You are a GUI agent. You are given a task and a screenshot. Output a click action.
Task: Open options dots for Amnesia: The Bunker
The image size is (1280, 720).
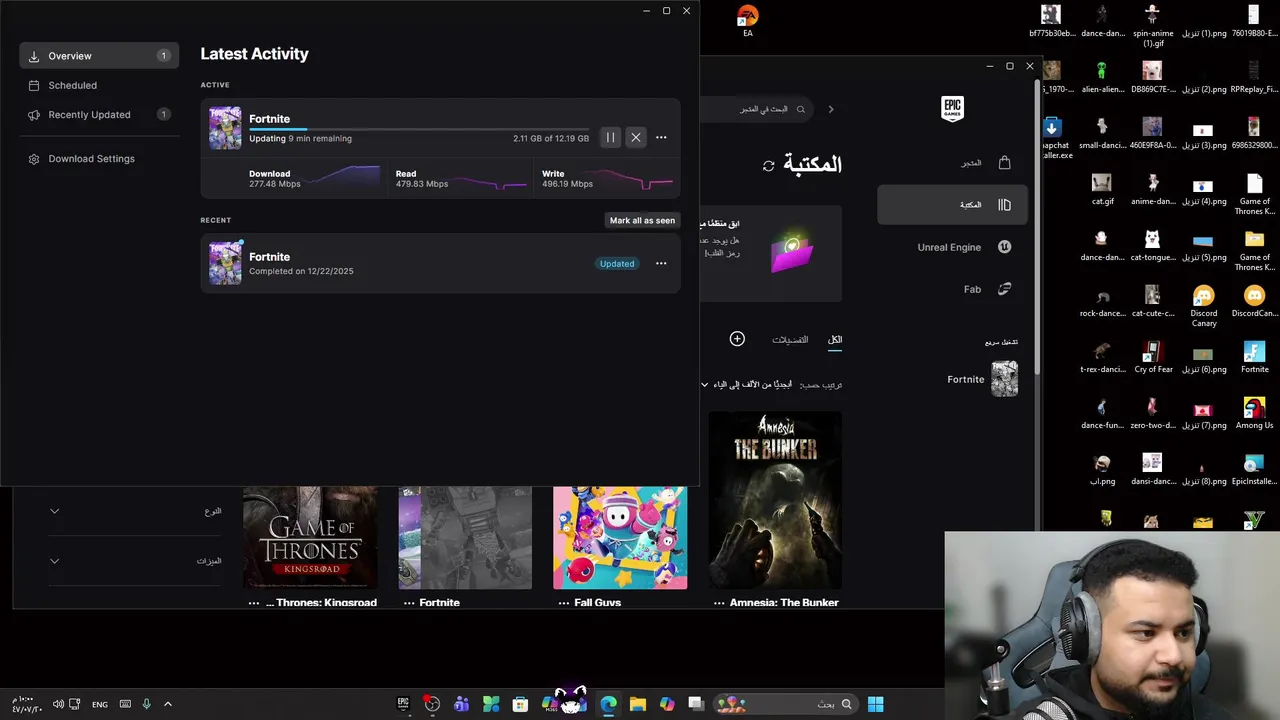coord(719,603)
